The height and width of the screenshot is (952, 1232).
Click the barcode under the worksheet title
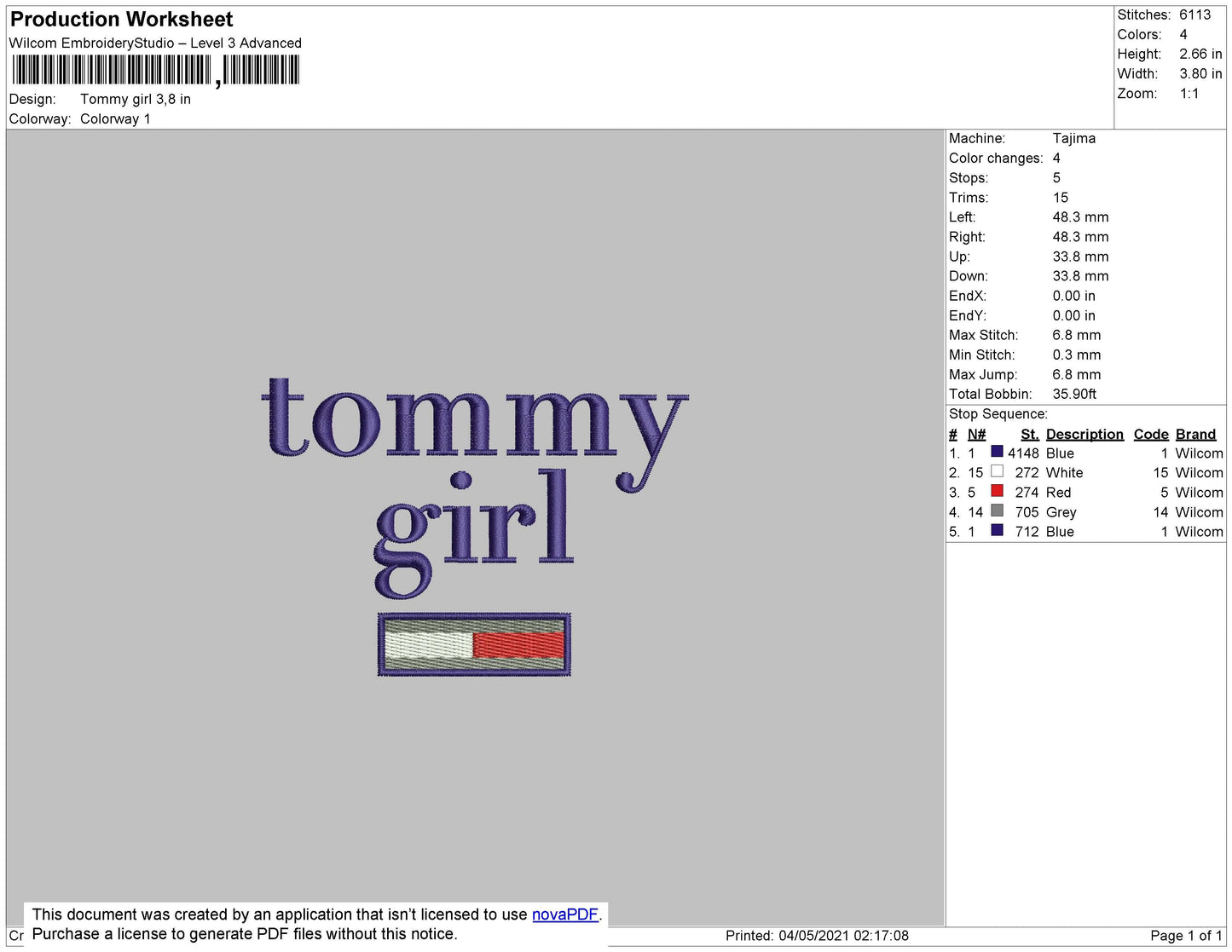pyautogui.click(x=155, y=70)
